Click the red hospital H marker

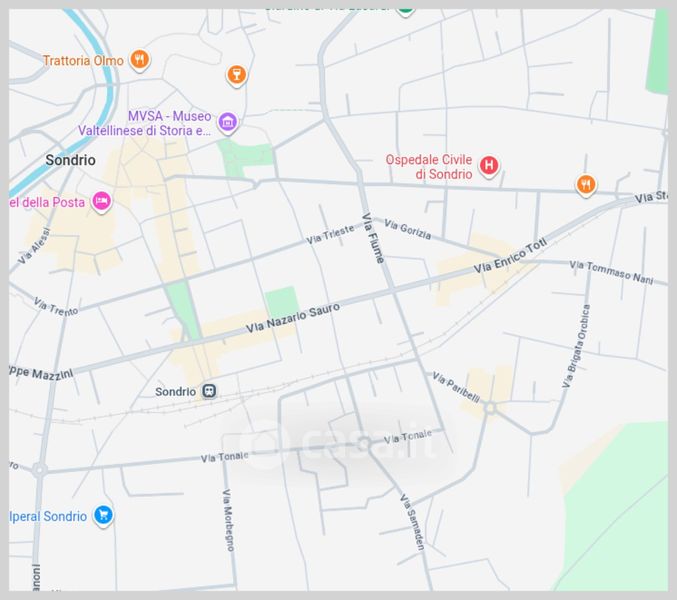[489, 166]
